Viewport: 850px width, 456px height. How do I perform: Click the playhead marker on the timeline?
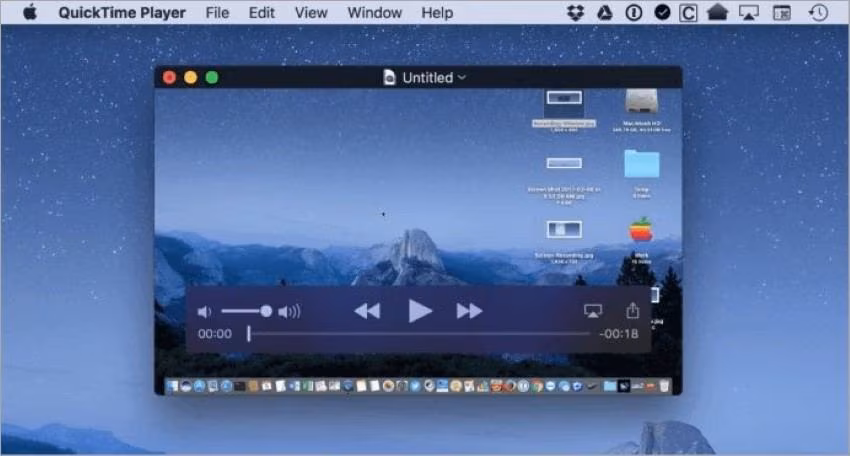[249, 334]
